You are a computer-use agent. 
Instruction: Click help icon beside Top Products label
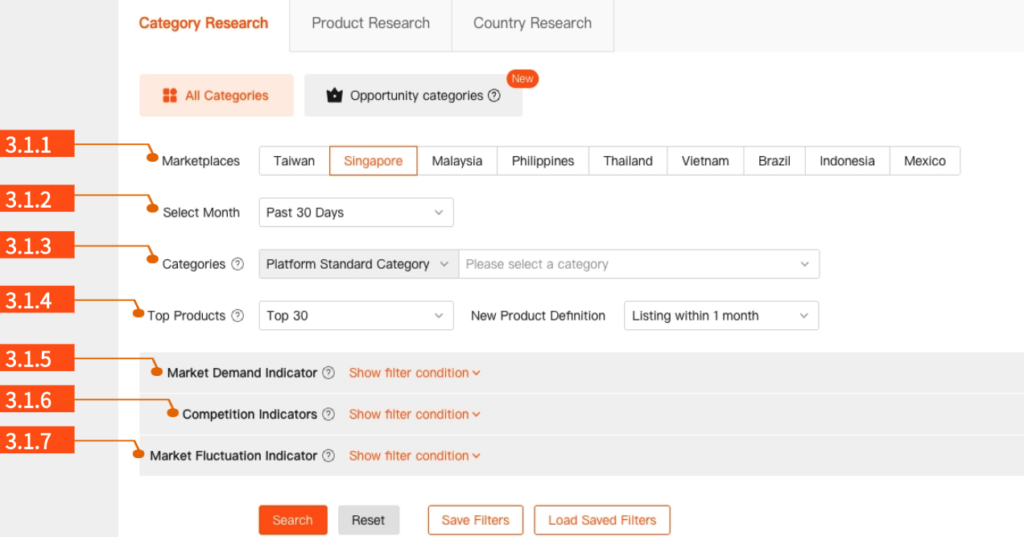click(x=237, y=316)
